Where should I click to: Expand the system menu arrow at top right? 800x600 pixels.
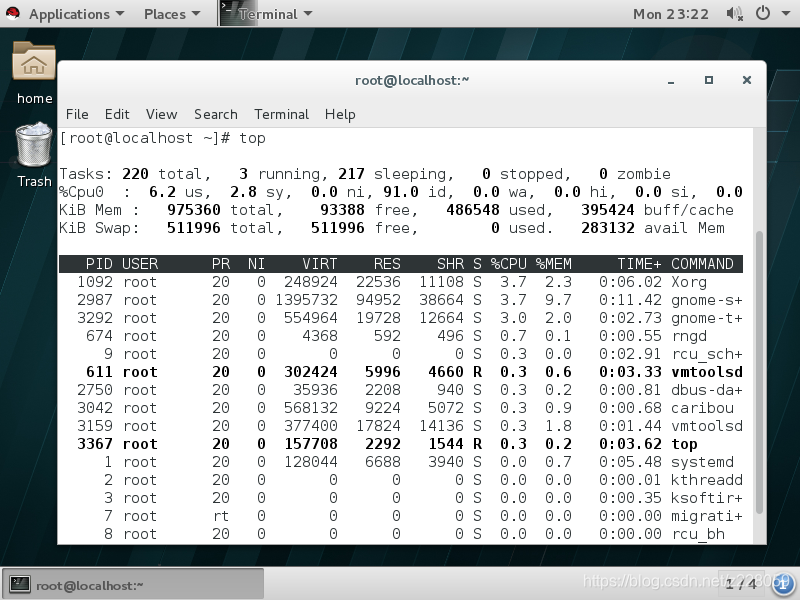pyautogui.click(x=786, y=14)
